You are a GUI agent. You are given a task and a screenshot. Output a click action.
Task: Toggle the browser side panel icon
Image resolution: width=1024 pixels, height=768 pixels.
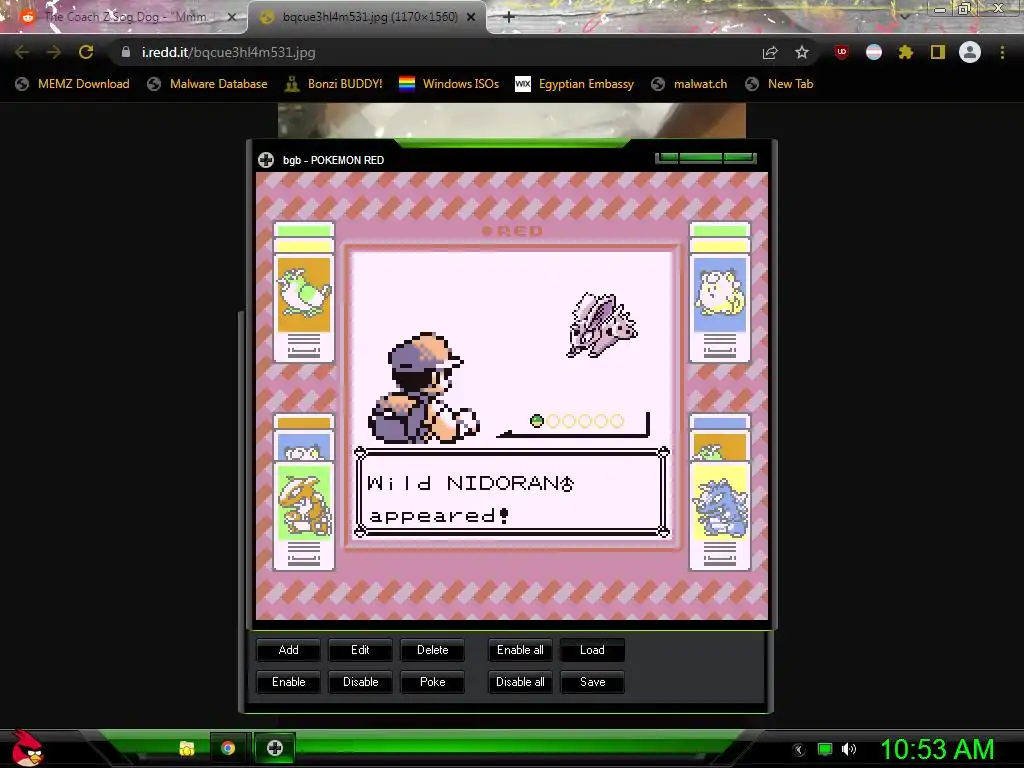coord(938,52)
